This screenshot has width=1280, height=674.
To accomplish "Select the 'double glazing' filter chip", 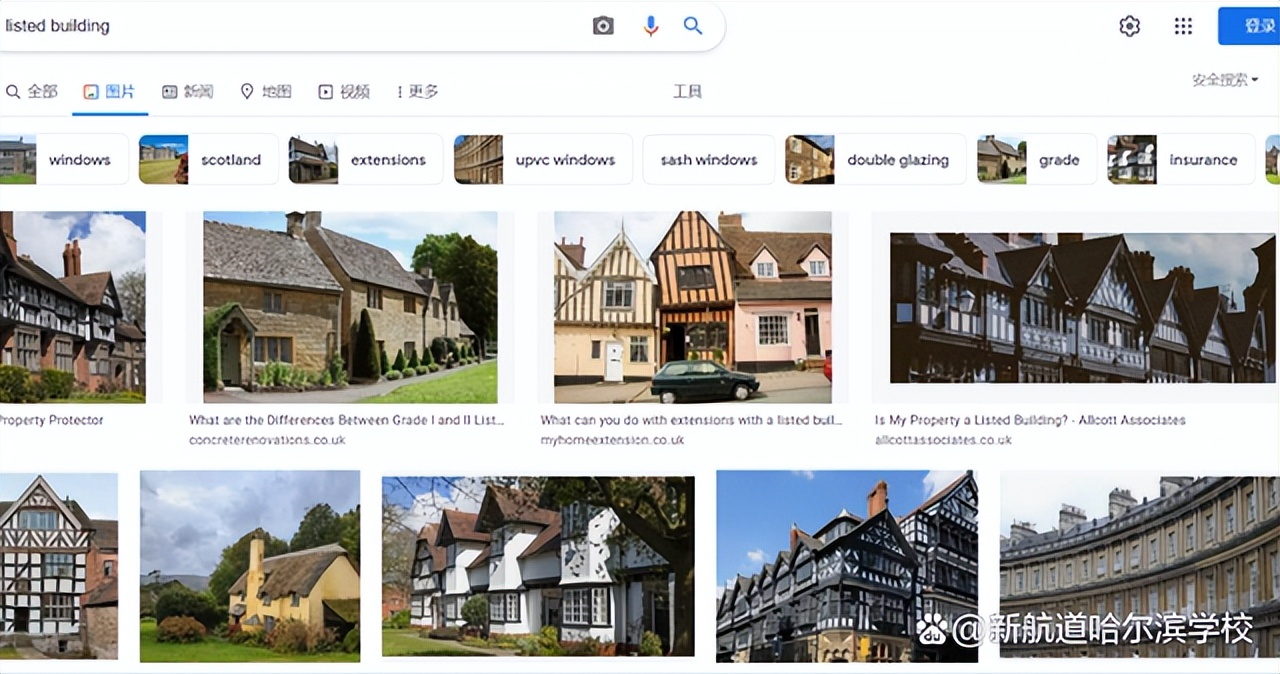I will pyautogui.click(x=876, y=160).
